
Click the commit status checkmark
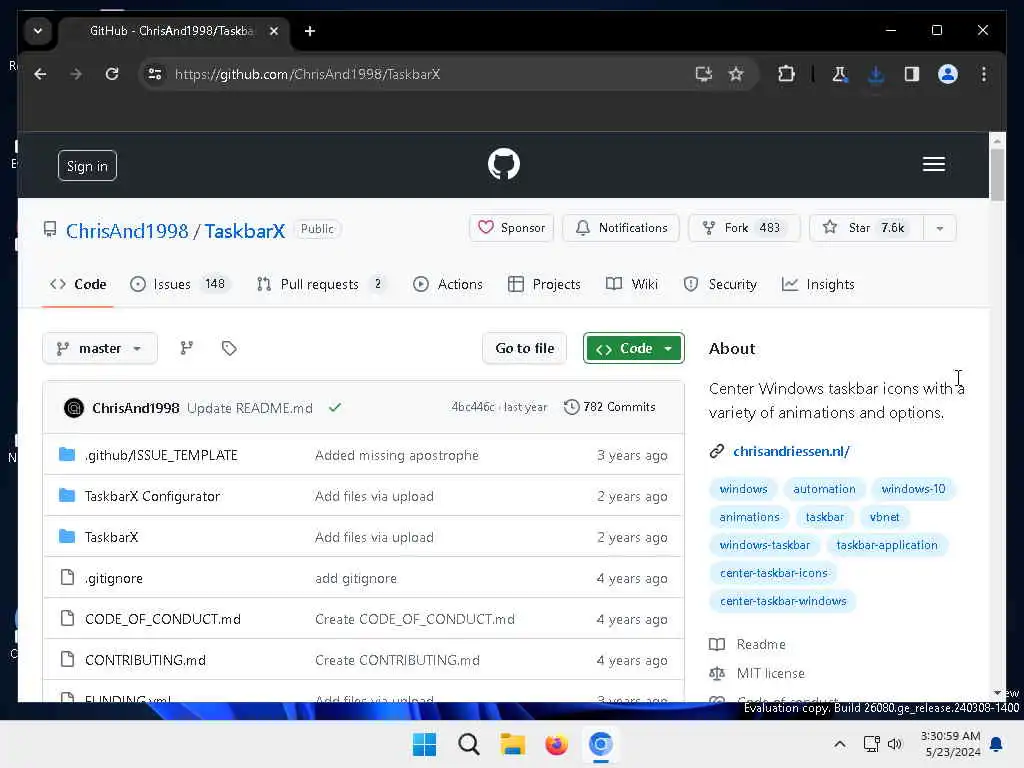click(335, 408)
